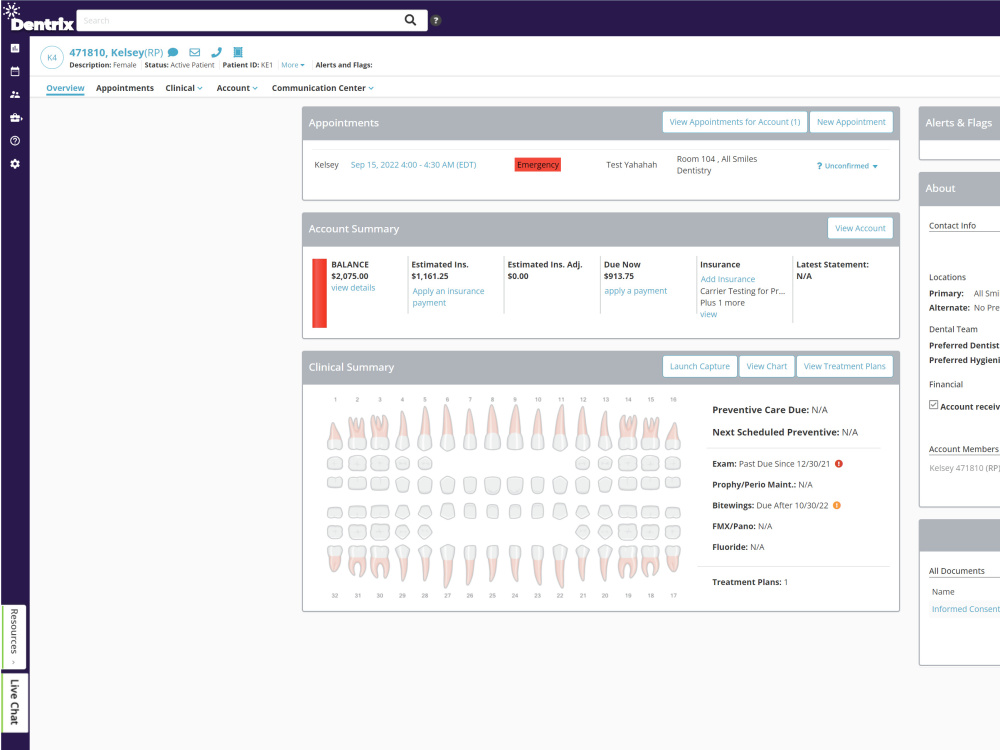This screenshot has height=750, width=1000.
Task: Click the apply a payment link
Action: (x=635, y=291)
